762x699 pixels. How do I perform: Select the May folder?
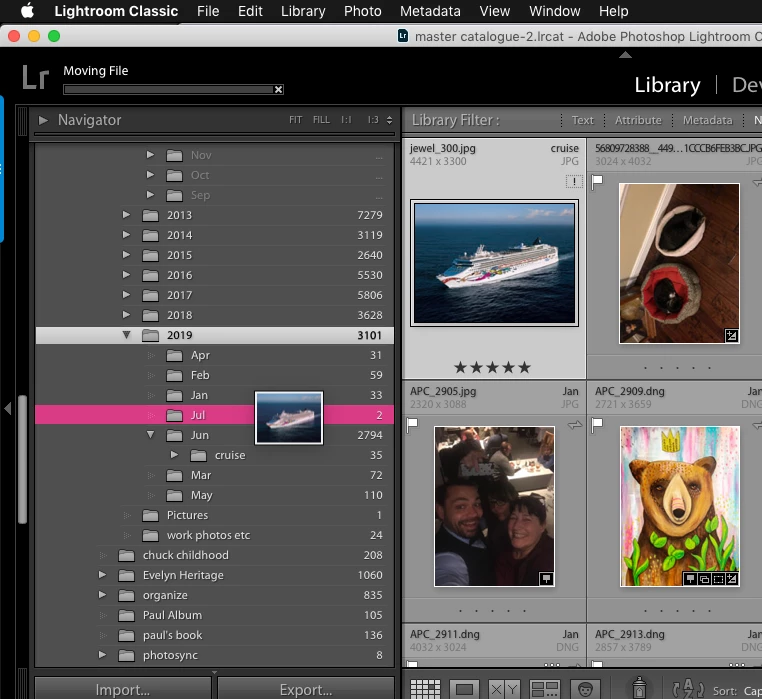(x=214, y=495)
